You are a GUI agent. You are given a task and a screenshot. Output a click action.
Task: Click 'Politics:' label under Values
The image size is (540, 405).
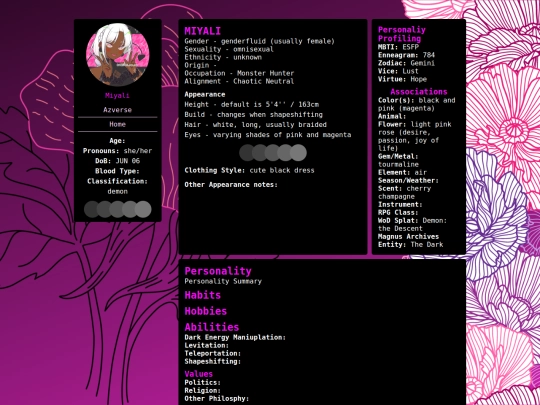202,383
